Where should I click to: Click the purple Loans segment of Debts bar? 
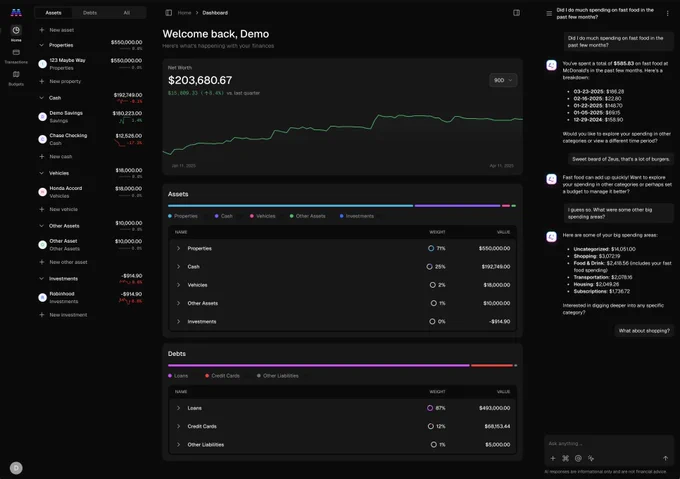pyautogui.click(x=319, y=365)
